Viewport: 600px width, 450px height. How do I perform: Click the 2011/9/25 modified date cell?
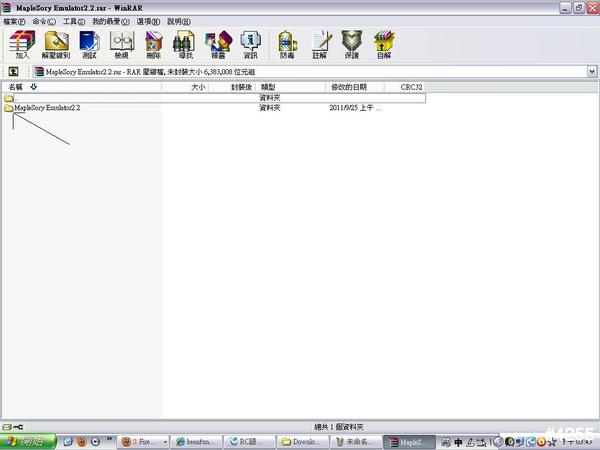point(355,108)
